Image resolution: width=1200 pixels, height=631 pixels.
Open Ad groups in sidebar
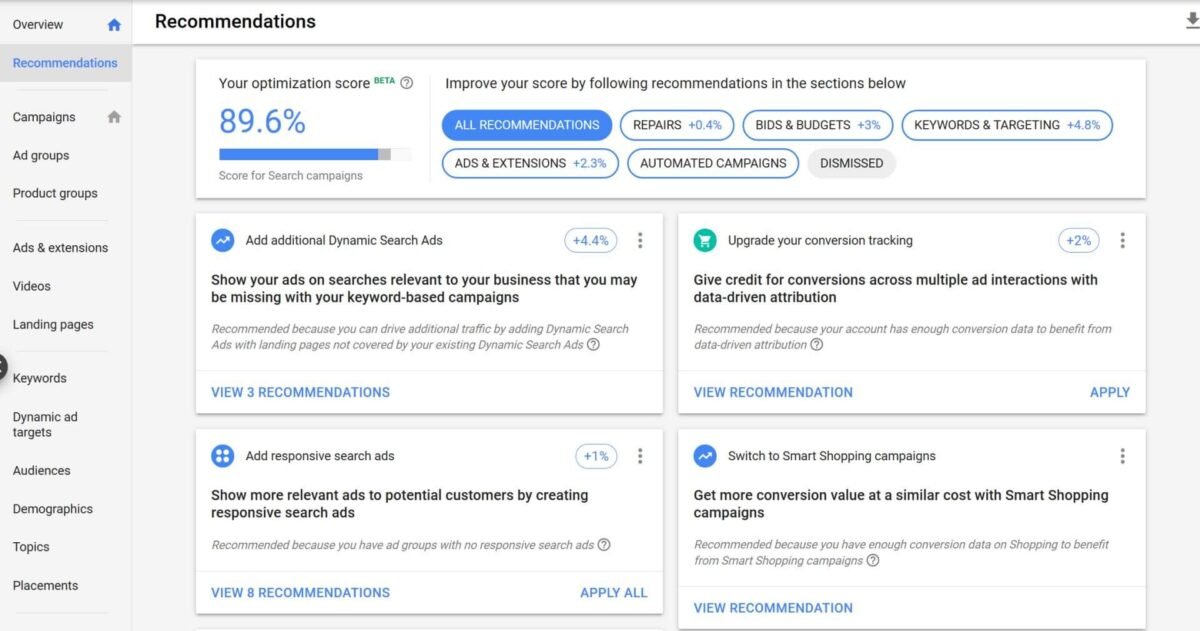click(x=41, y=155)
